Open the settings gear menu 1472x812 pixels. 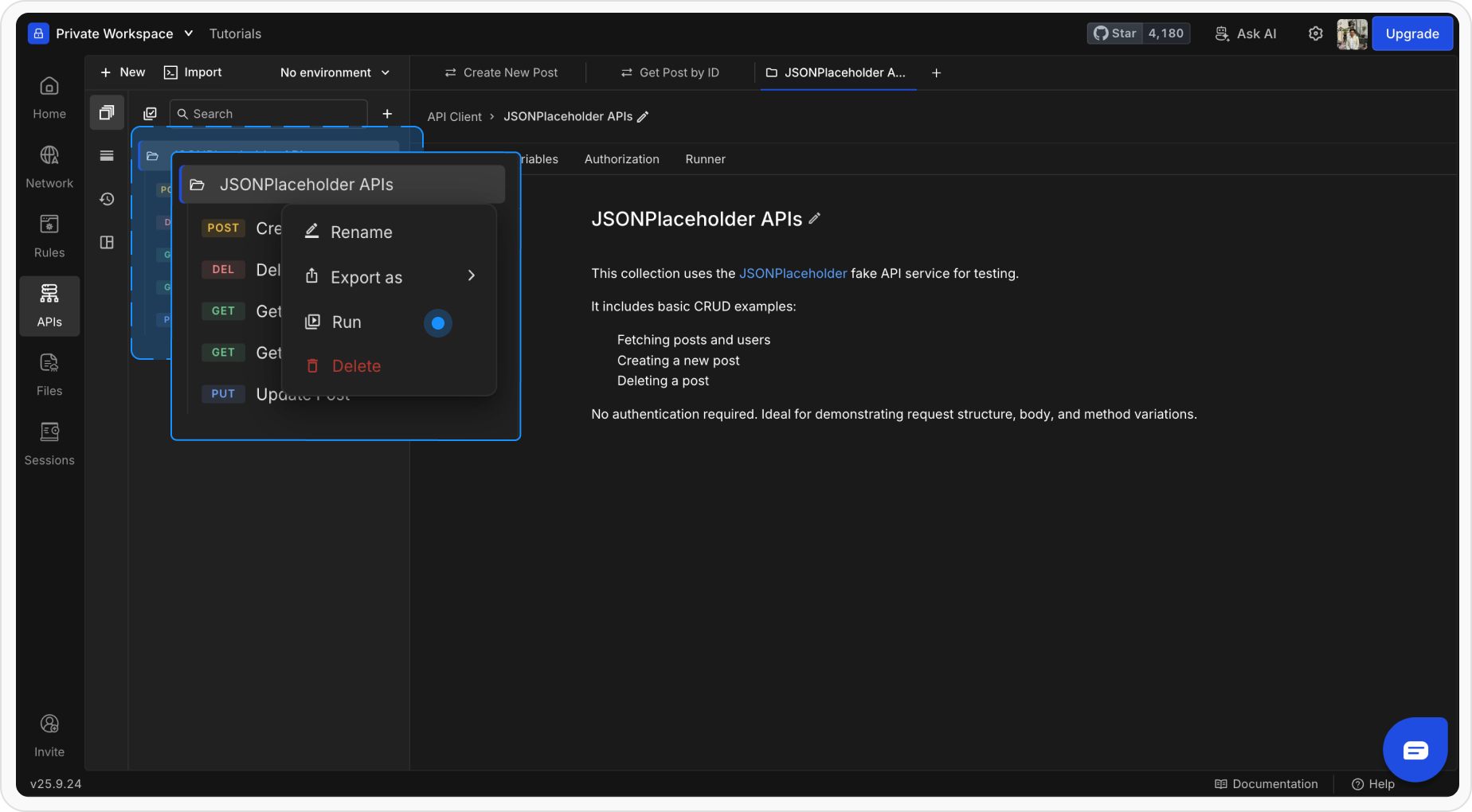(1316, 33)
